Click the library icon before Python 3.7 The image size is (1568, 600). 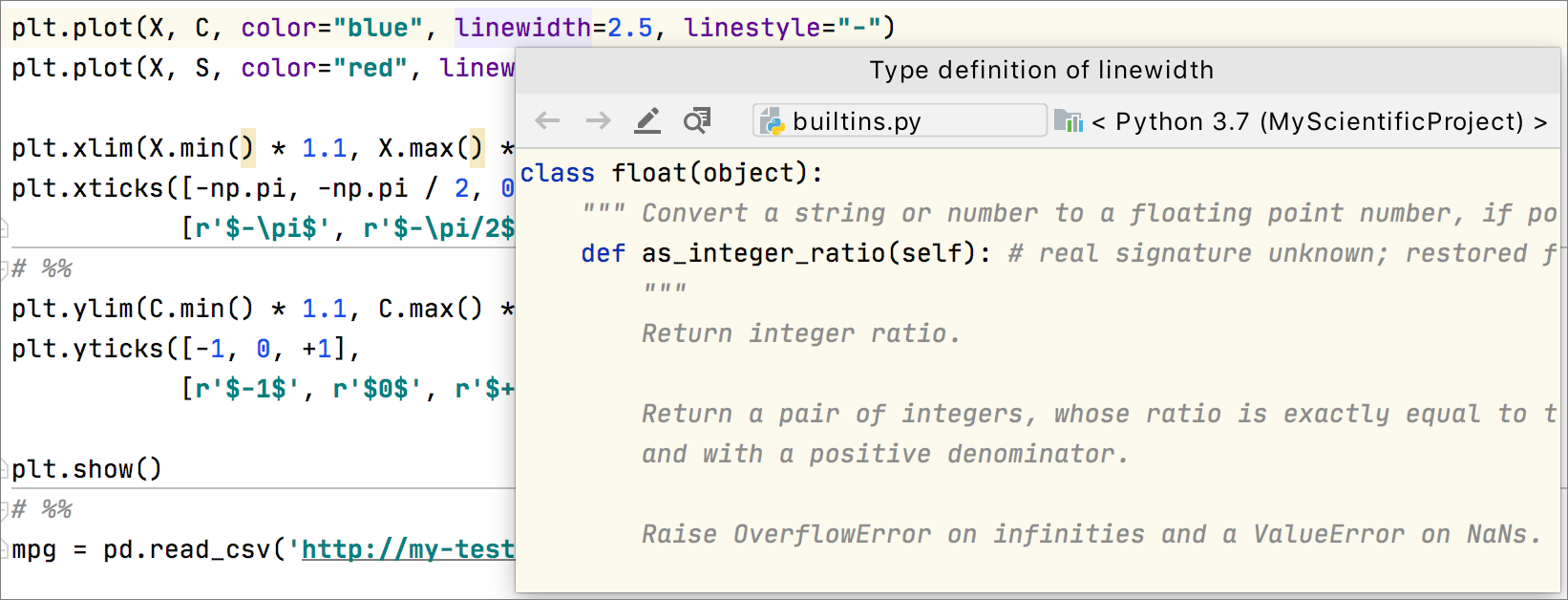[1068, 121]
